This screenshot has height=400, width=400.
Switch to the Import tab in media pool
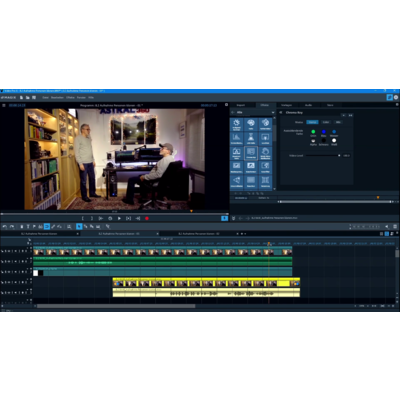pyautogui.click(x=240, y=105)
